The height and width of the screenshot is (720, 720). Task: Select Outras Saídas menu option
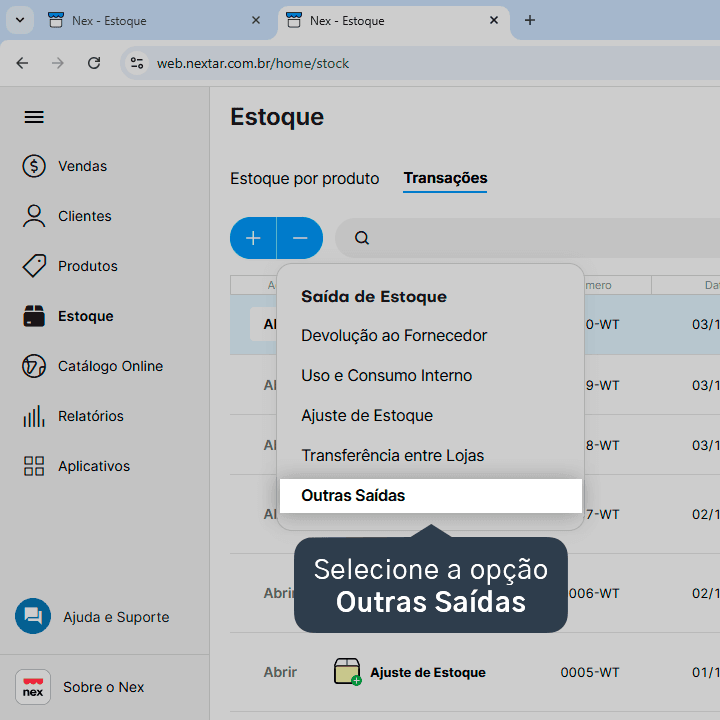pos(431,495)
